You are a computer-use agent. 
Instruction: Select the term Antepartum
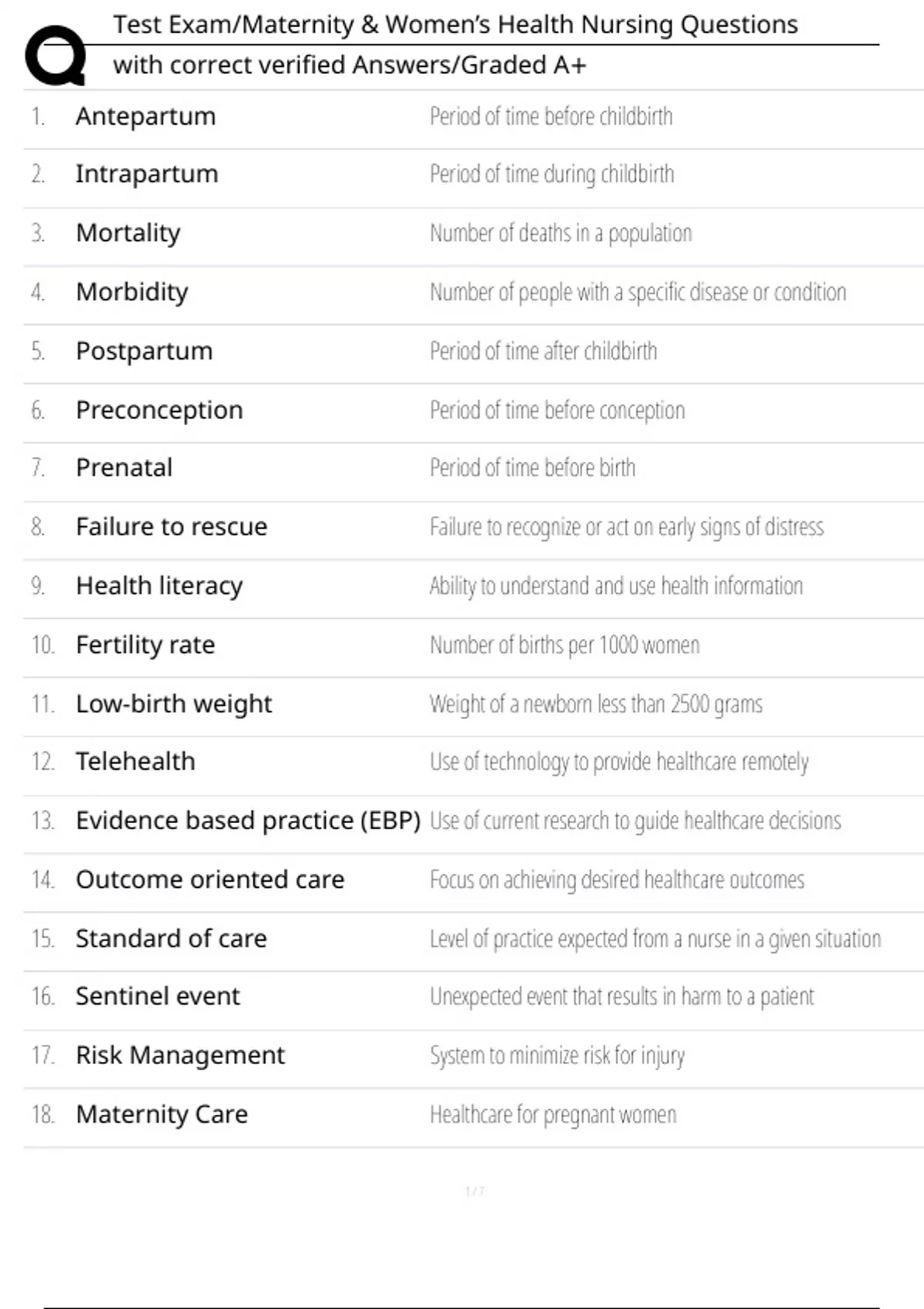pyautogui.click(x=146, y=116)
